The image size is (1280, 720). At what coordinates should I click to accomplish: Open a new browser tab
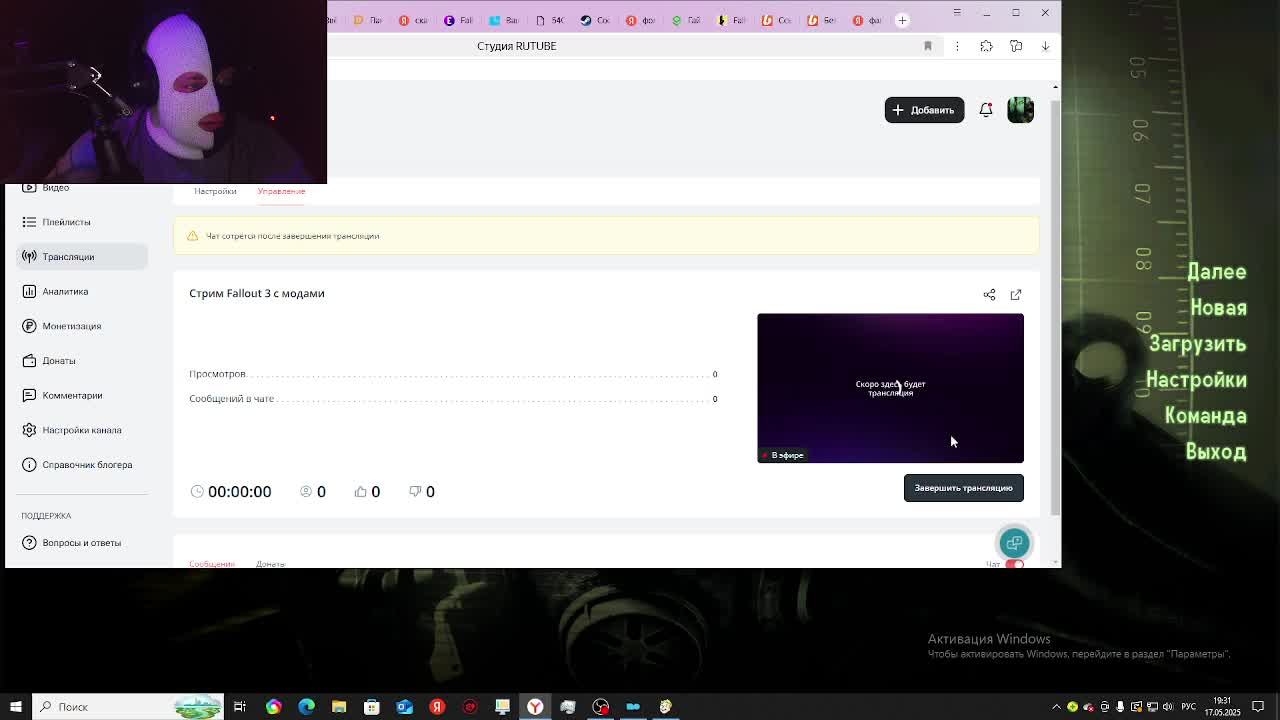902,20
